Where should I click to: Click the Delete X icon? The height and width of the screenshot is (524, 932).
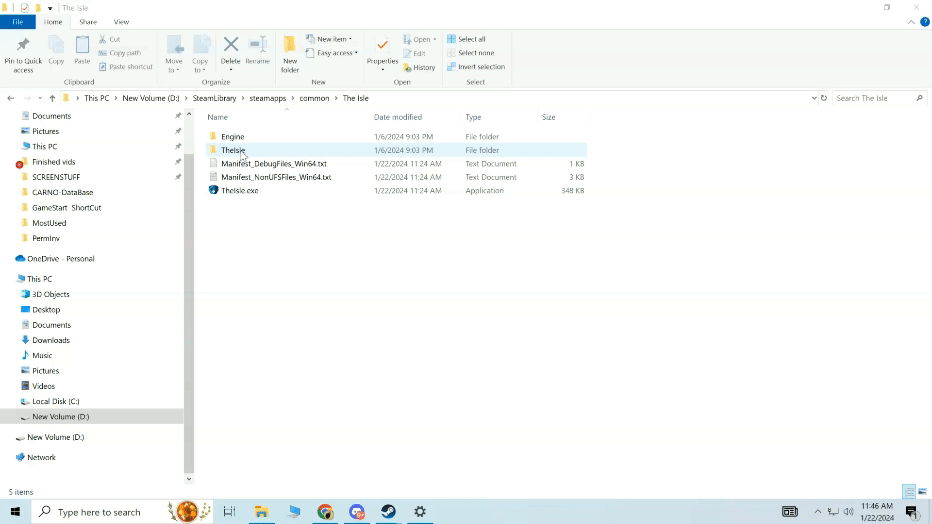click(x=231, y=44)
